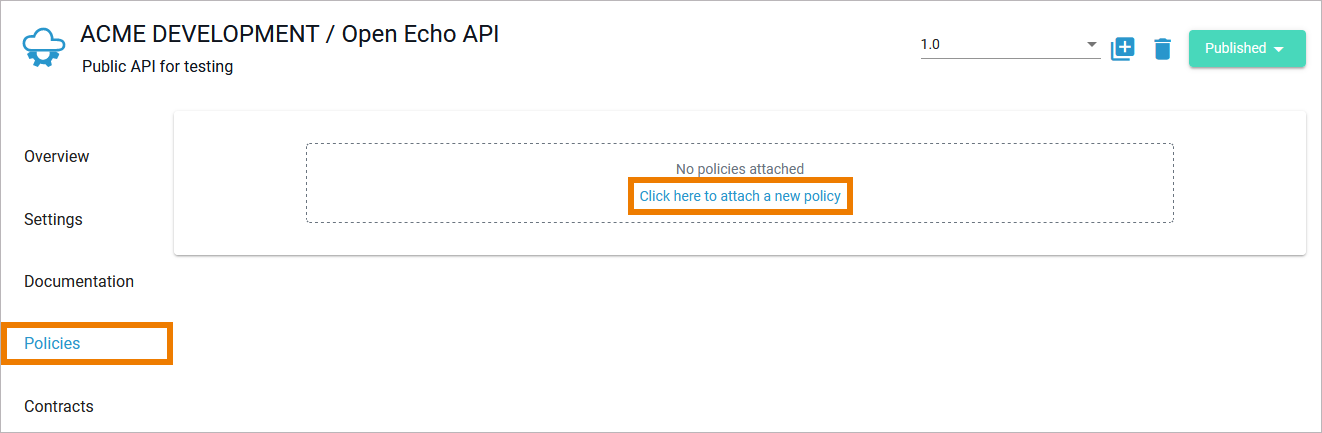The height and width of the screenshot is (433, 1322).
Task: Delete the API with trash icon
Action: click(x=1162, y=48)
